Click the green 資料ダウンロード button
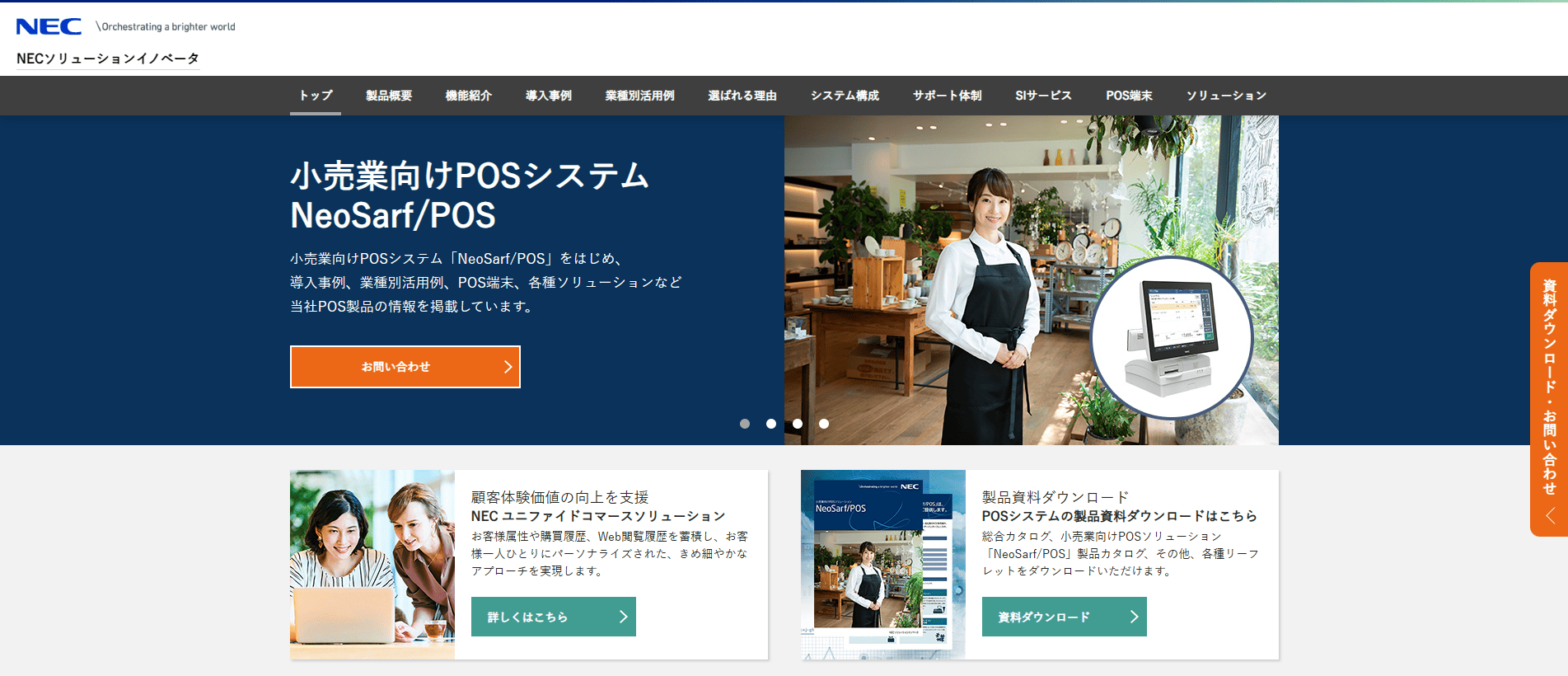This screenshot has width=1568, height=676. (1065, 617)
